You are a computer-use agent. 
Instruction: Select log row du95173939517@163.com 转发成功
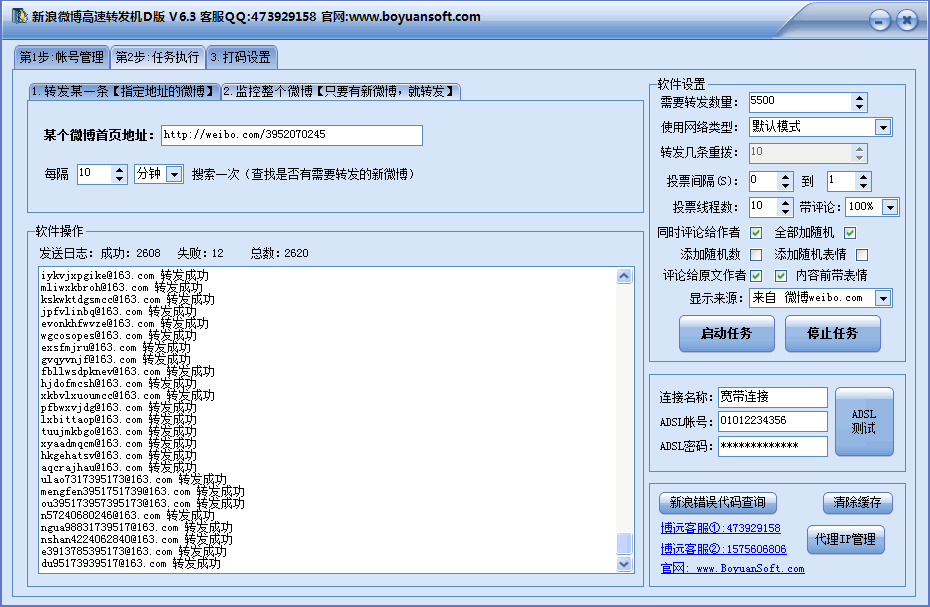tap(130, 563)
